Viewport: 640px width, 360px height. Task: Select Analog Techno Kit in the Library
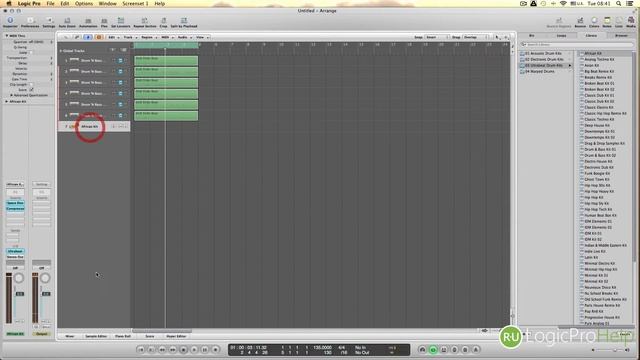click(599, 59)
